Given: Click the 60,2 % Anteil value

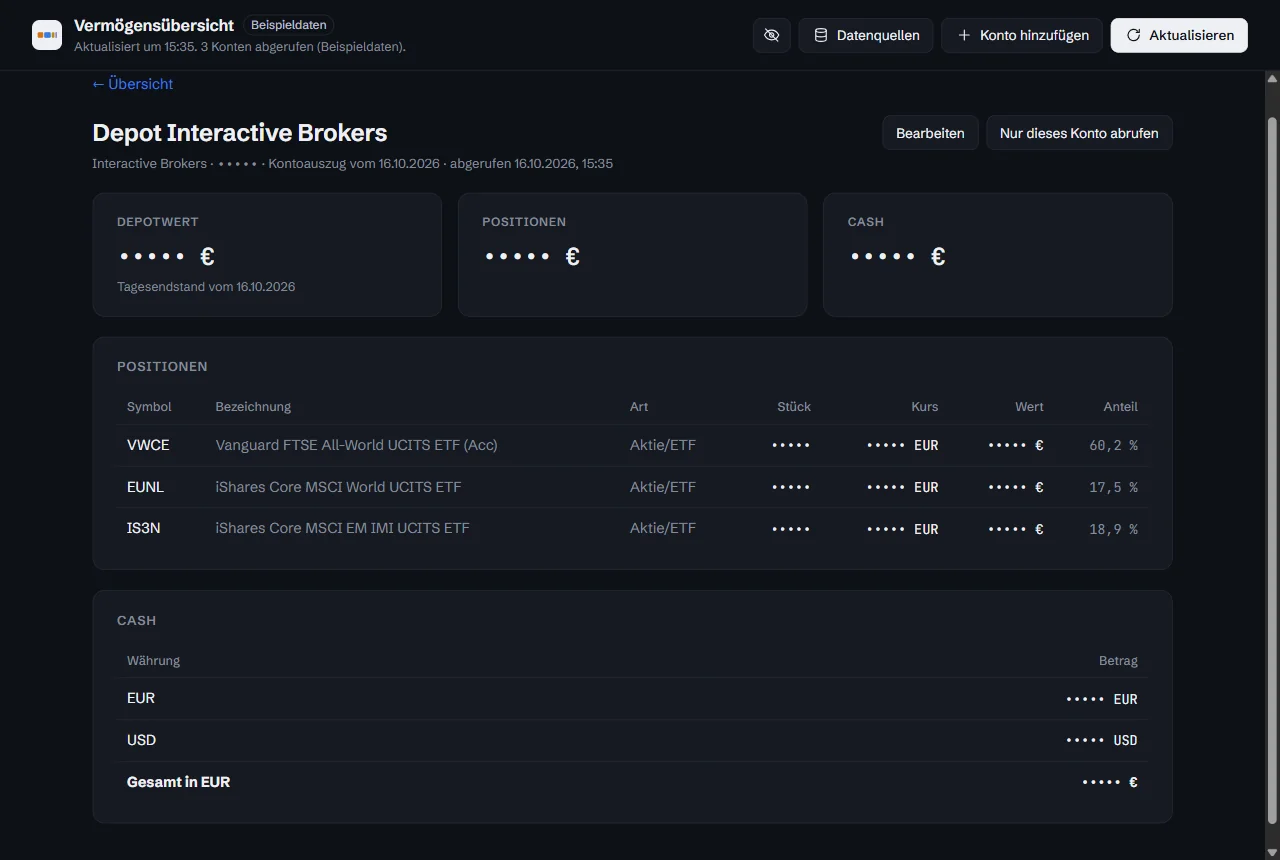Looking at the screenshot, I should [x=1113, y=446].
